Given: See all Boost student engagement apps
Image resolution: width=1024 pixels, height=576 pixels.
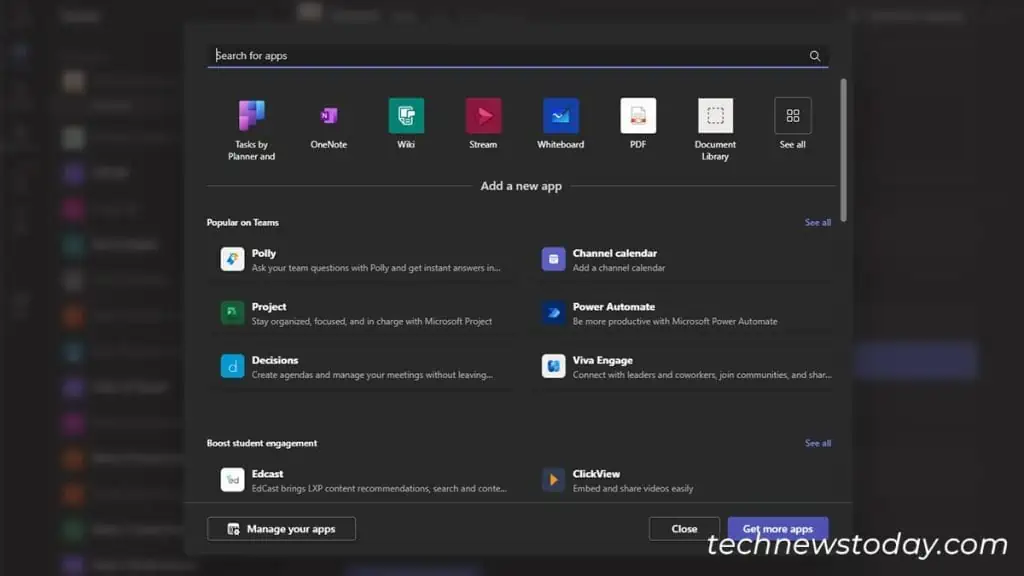Looking at the screenshot, I should click(x=817, y=443).
